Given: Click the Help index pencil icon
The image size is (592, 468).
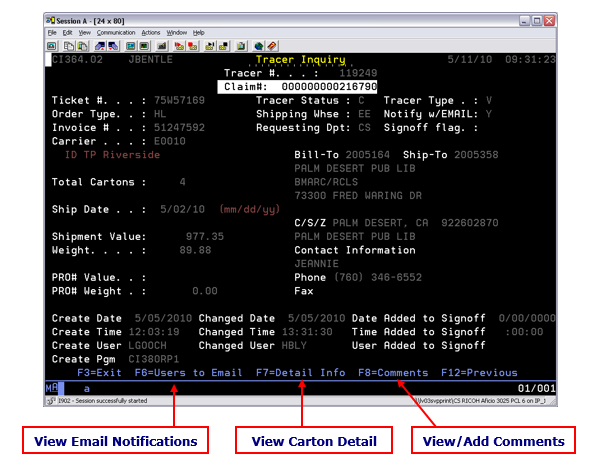Looking at the screenshot, I should [x=272, y=46].
